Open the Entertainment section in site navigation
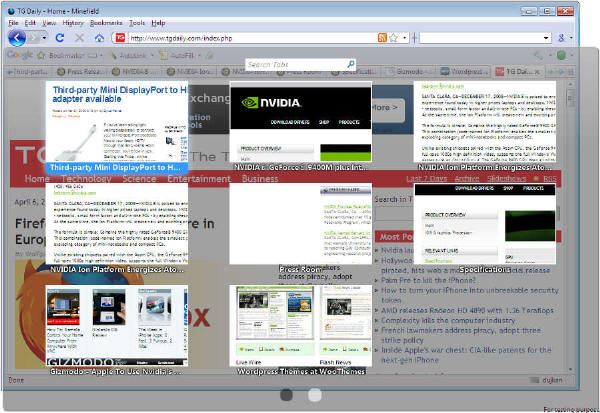The height and width of the screenshot is (413, 600). coord(199,179)
